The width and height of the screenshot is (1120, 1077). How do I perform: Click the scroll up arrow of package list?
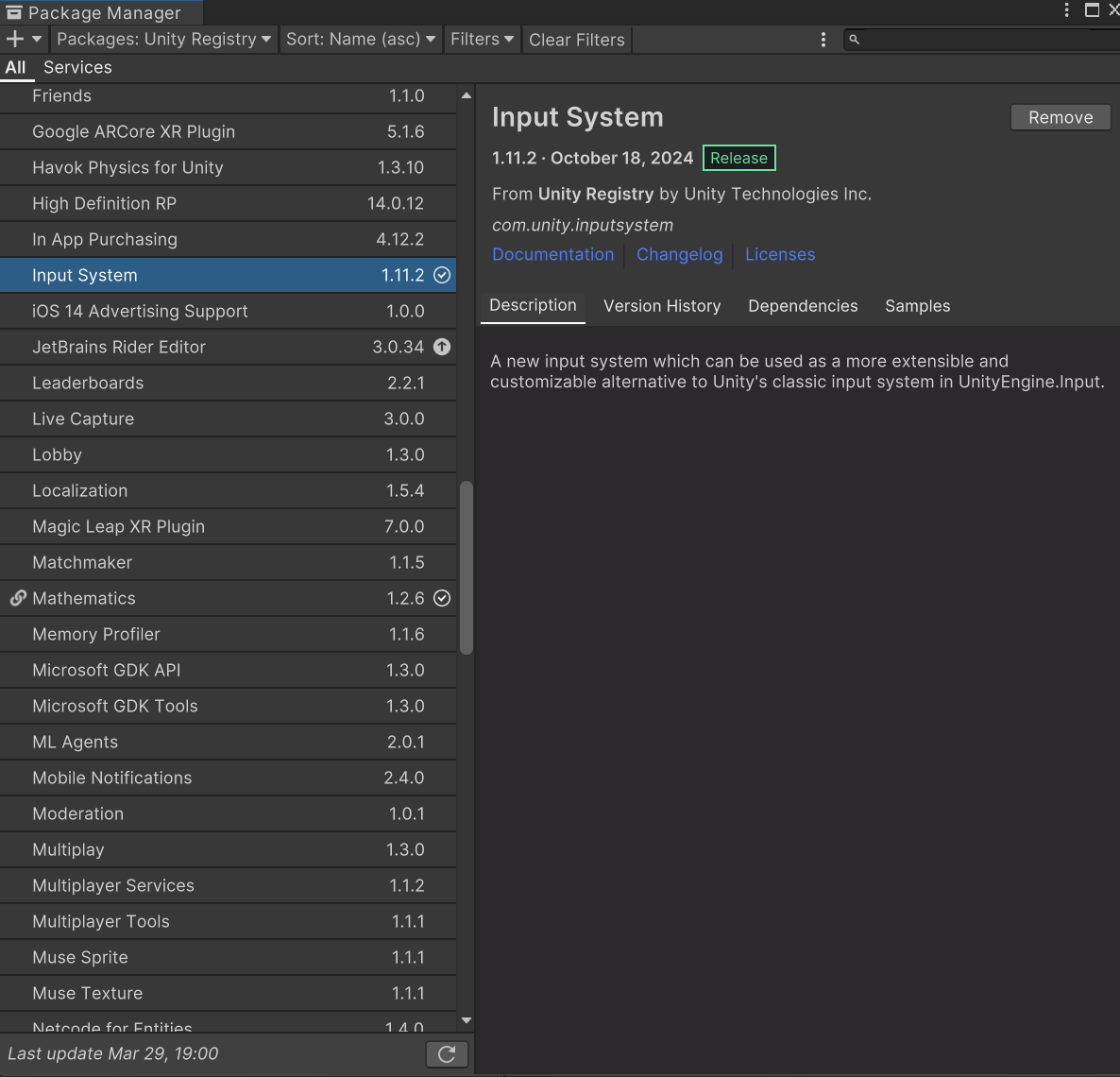pos(467,95)
